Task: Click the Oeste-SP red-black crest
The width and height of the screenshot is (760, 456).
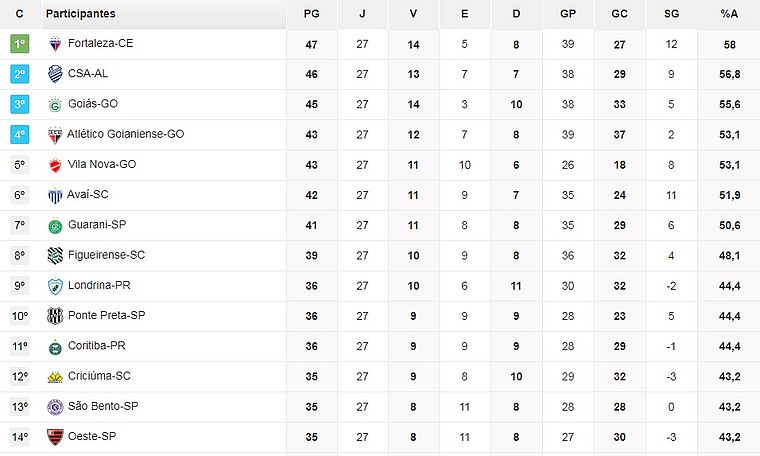Action: (x=55, y=437)
